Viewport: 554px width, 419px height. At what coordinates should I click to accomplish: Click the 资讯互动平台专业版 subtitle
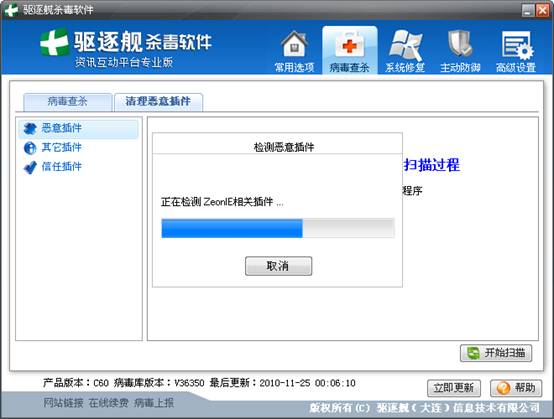tap(124, 63)
